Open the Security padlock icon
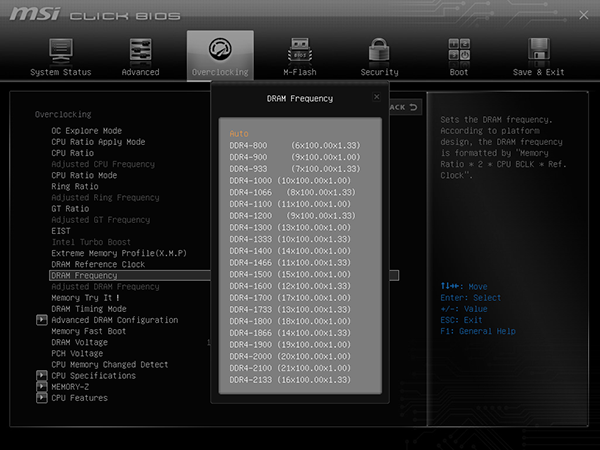This screenshot has width=600, height=450. click(379, 50)
